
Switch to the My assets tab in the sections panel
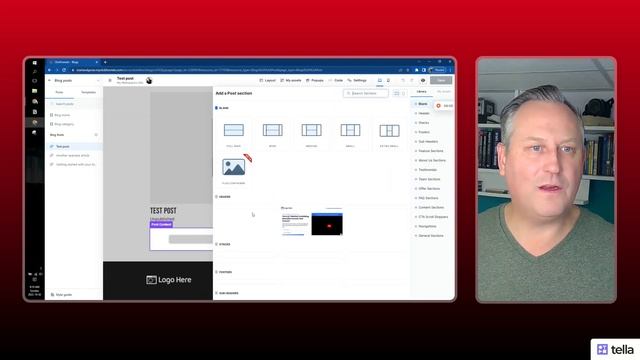[444, 92]
